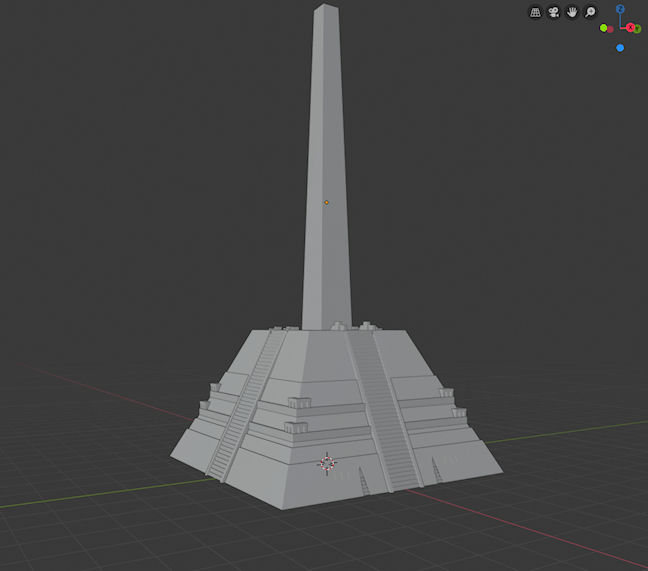The width and height of the screenshot is (648, 571).
Task: Click the blue Z axis gizmo handle
Action: 620,9
